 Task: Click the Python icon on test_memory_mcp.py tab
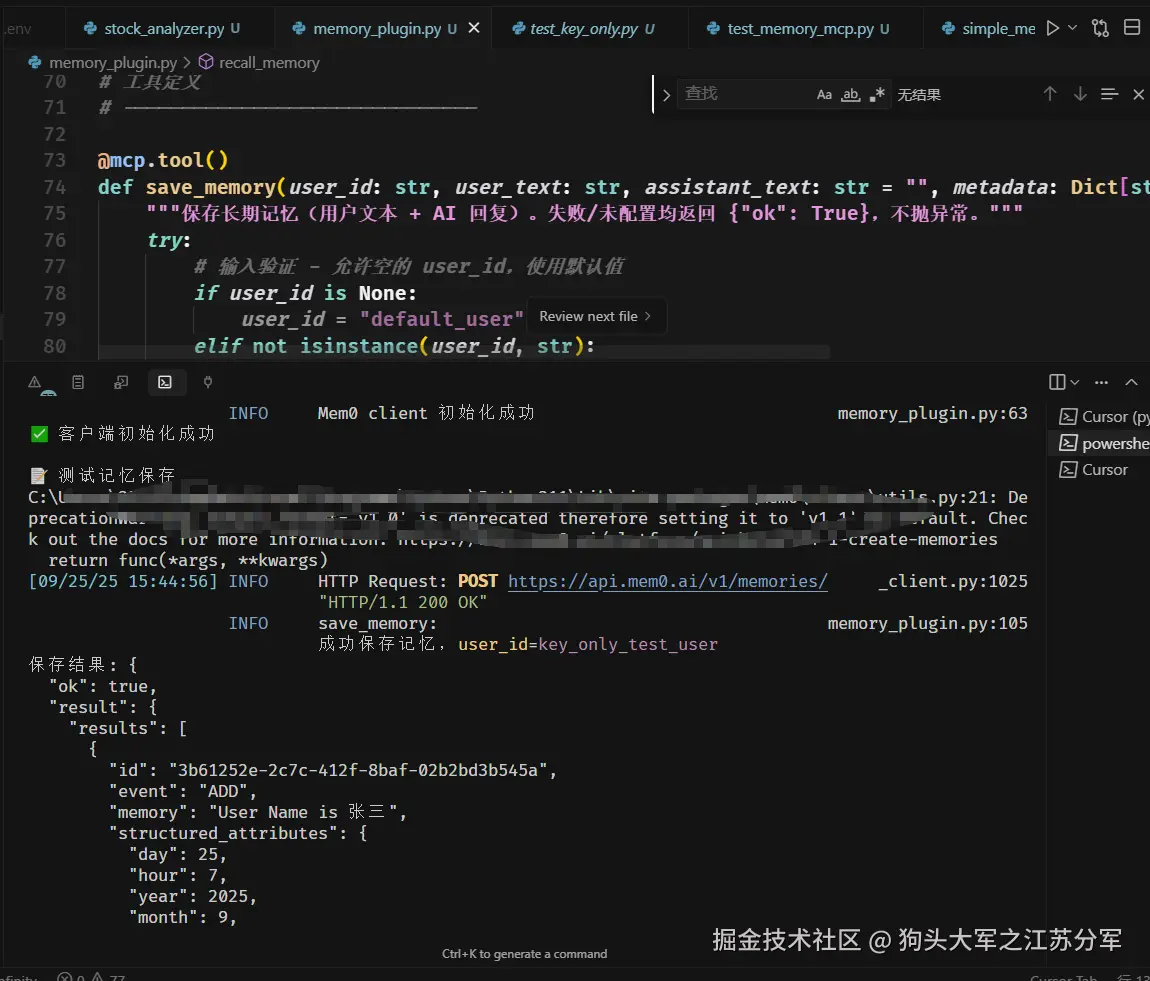(713, 28)
